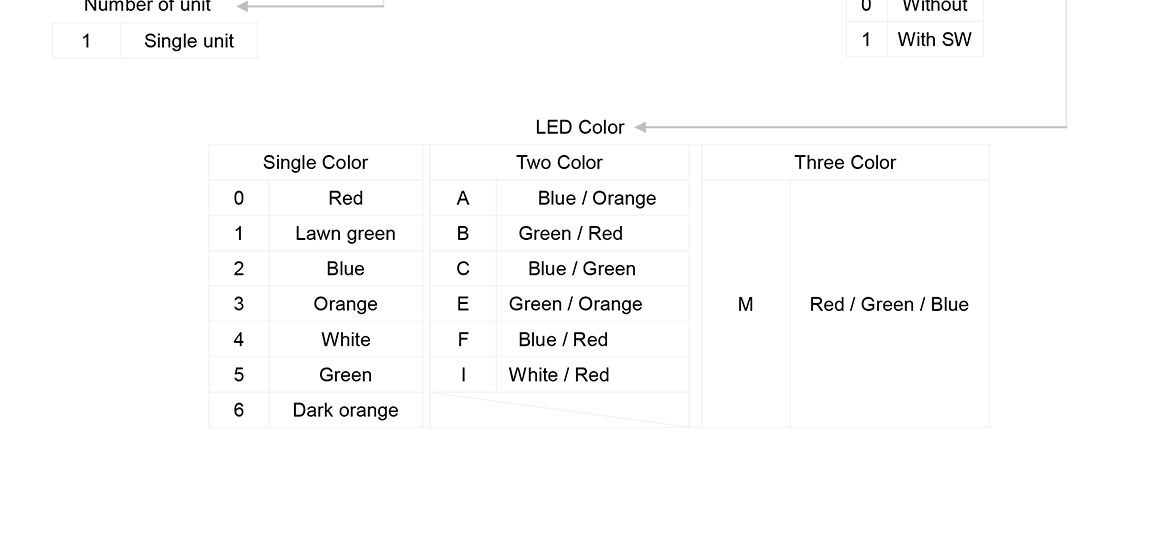
Task: Choose "Dark orange" in the Single Color table
Action: 345,410
